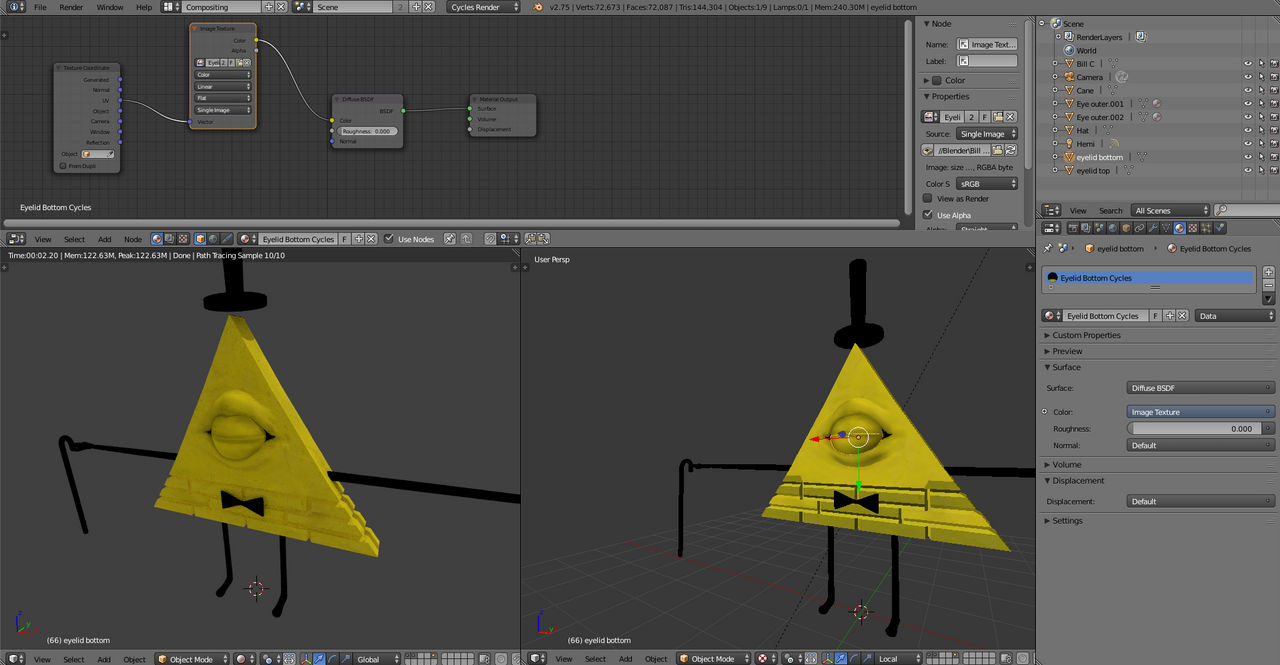Disable the Use Nodes checkbox

tap(387, 238)
